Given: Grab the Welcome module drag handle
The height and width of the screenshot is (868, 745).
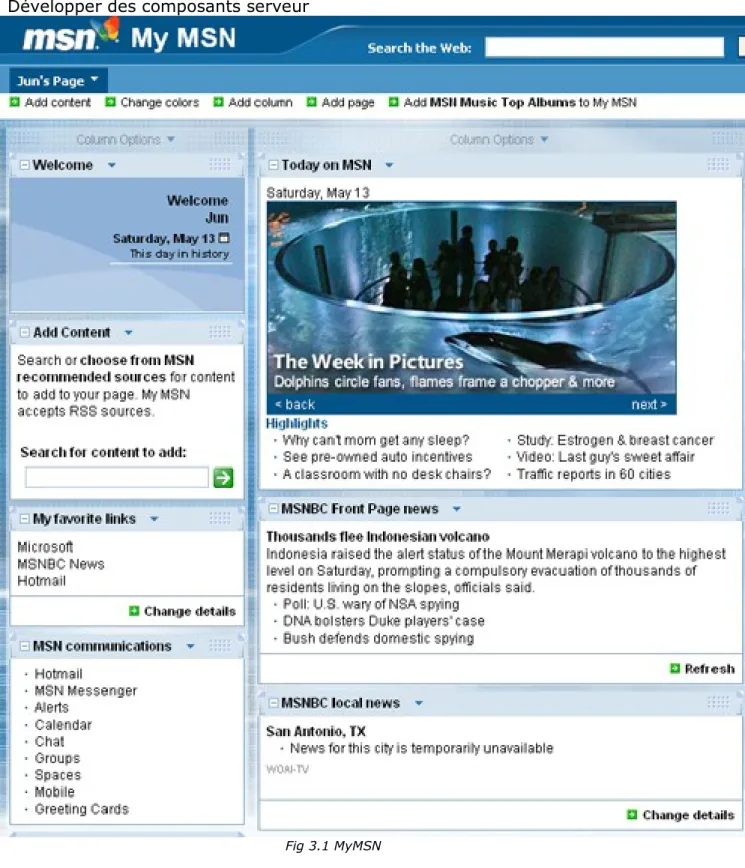Looking at the screenshot, I should [220, 164].
